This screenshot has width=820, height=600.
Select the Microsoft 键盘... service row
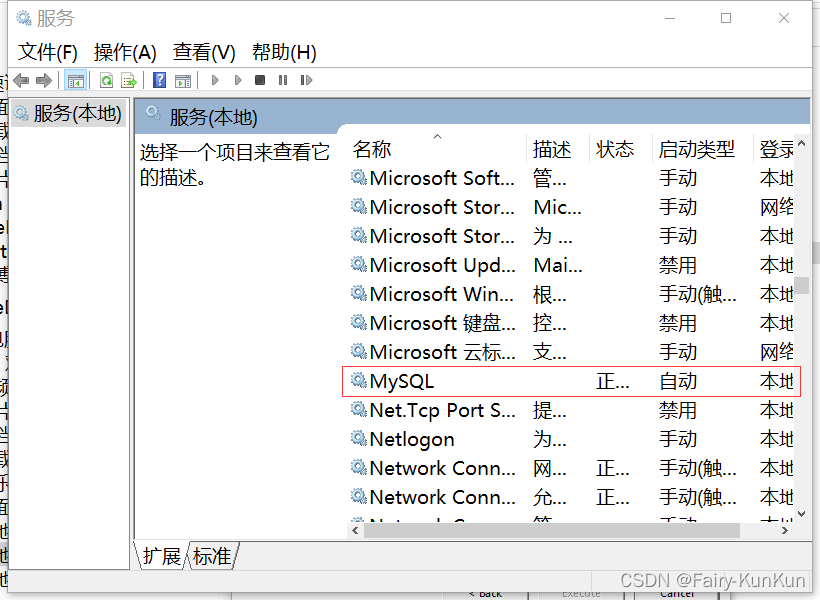572,323
